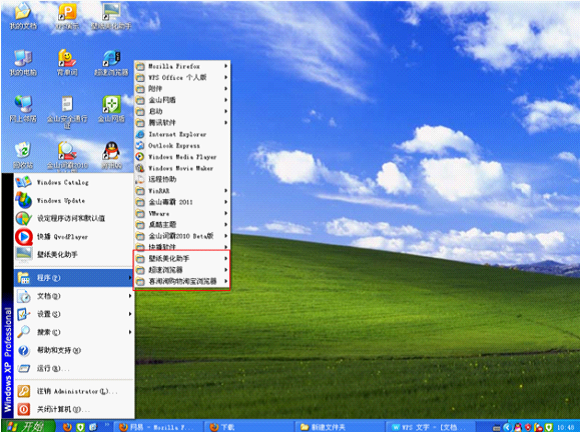Launch 快播 QvodPlayer from the Start menu
This screenshot has height=433, width=580.
click(x=74, y=237)
